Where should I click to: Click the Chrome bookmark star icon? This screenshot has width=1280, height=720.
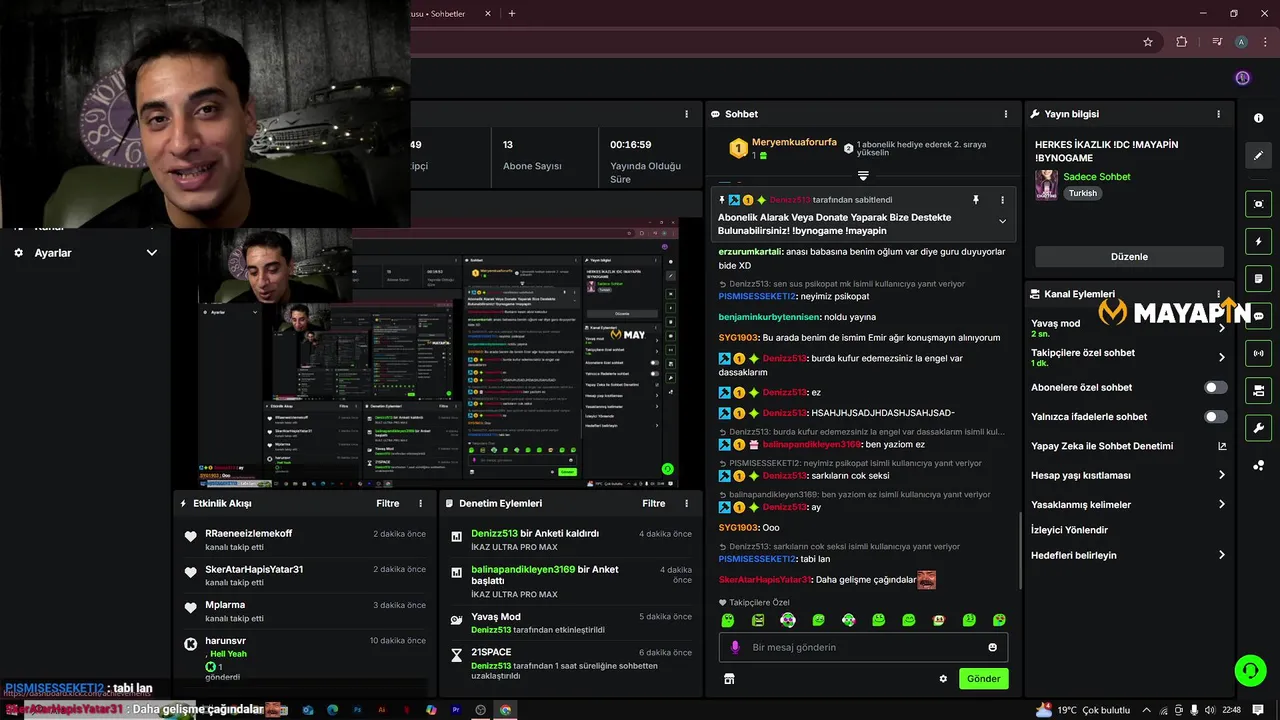pyautogui.click(x=1148, y=42)
